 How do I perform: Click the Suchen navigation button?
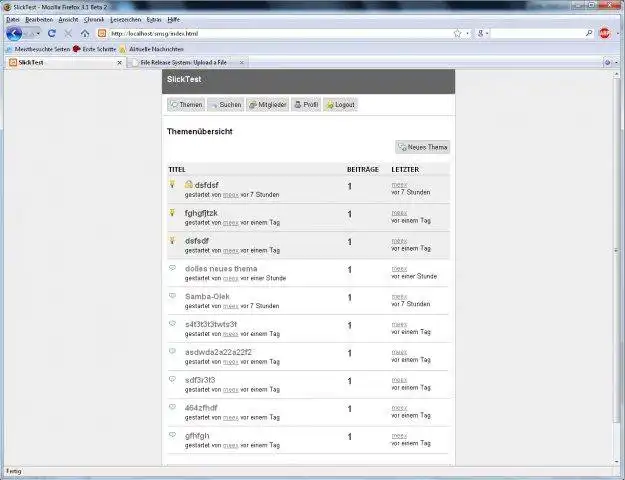(x=225, y=104)
